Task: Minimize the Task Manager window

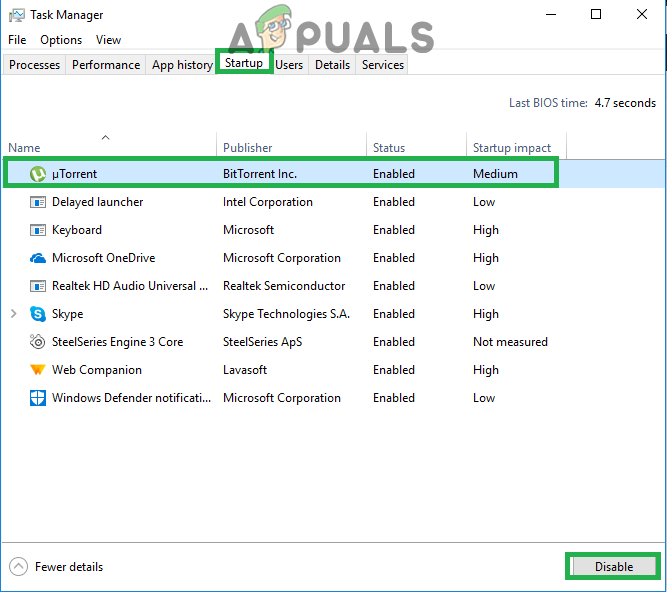Action: [x=551, y=14]
